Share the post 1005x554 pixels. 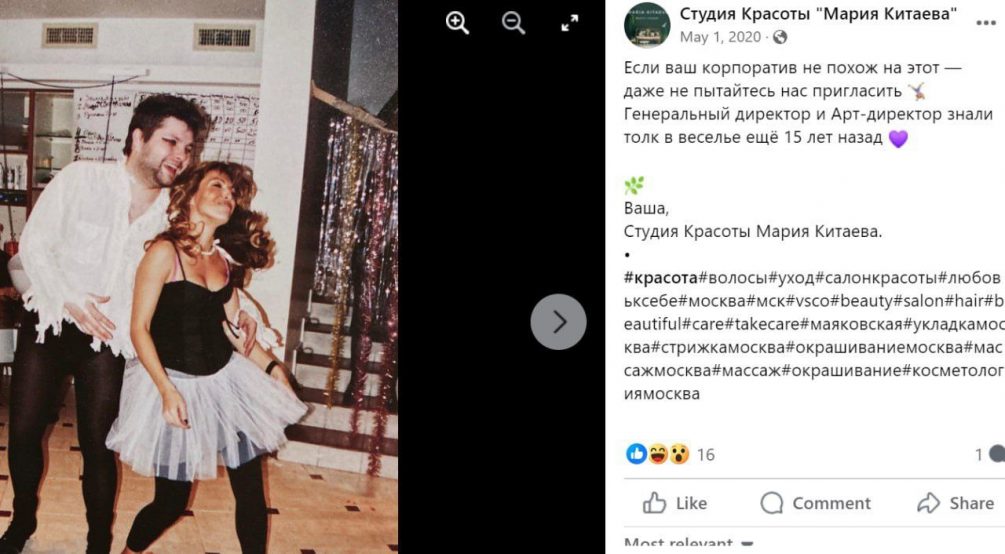click(x=955, y=503)
